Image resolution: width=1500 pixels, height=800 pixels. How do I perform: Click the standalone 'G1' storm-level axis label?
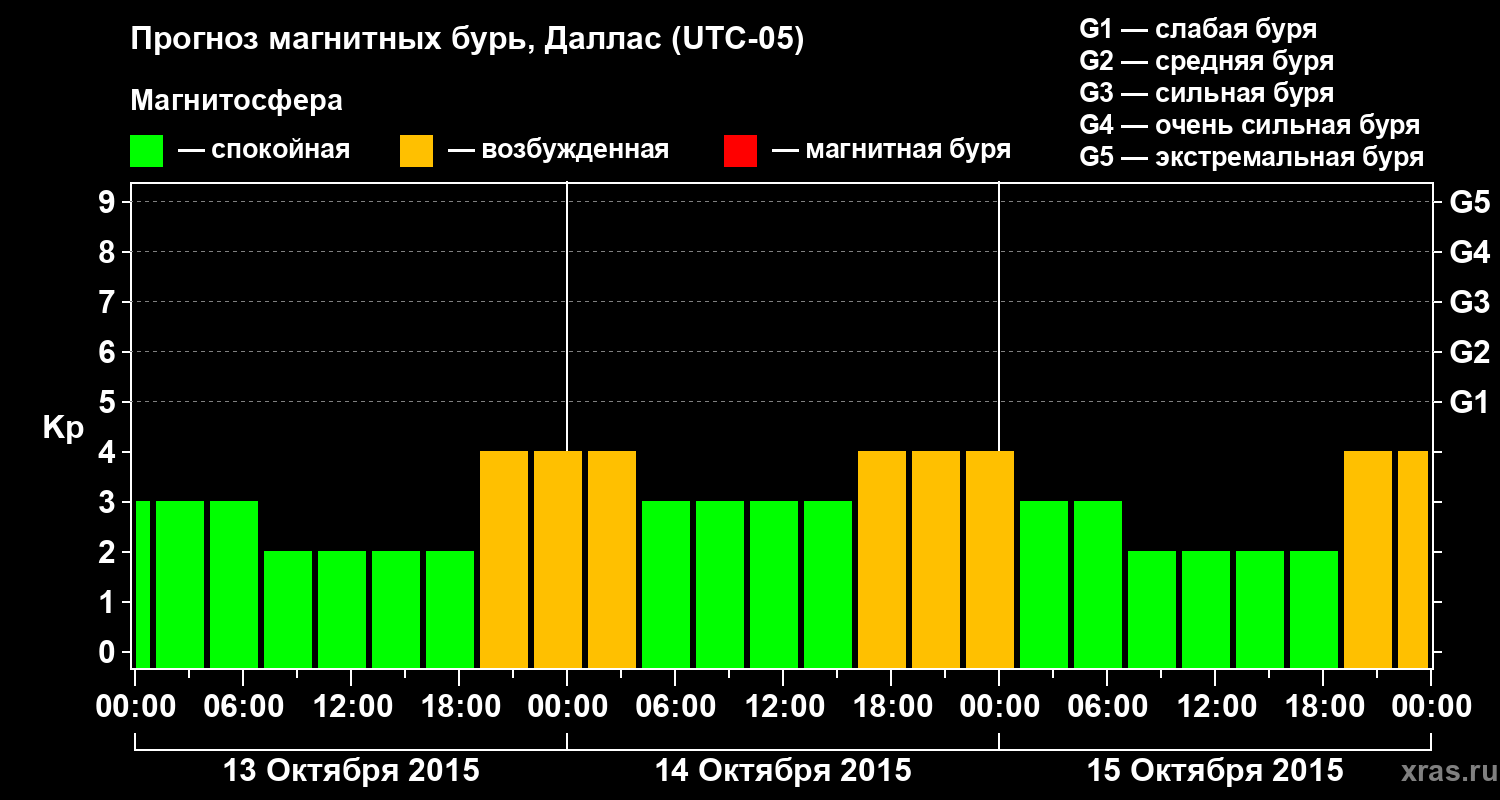pos(1469,402)
